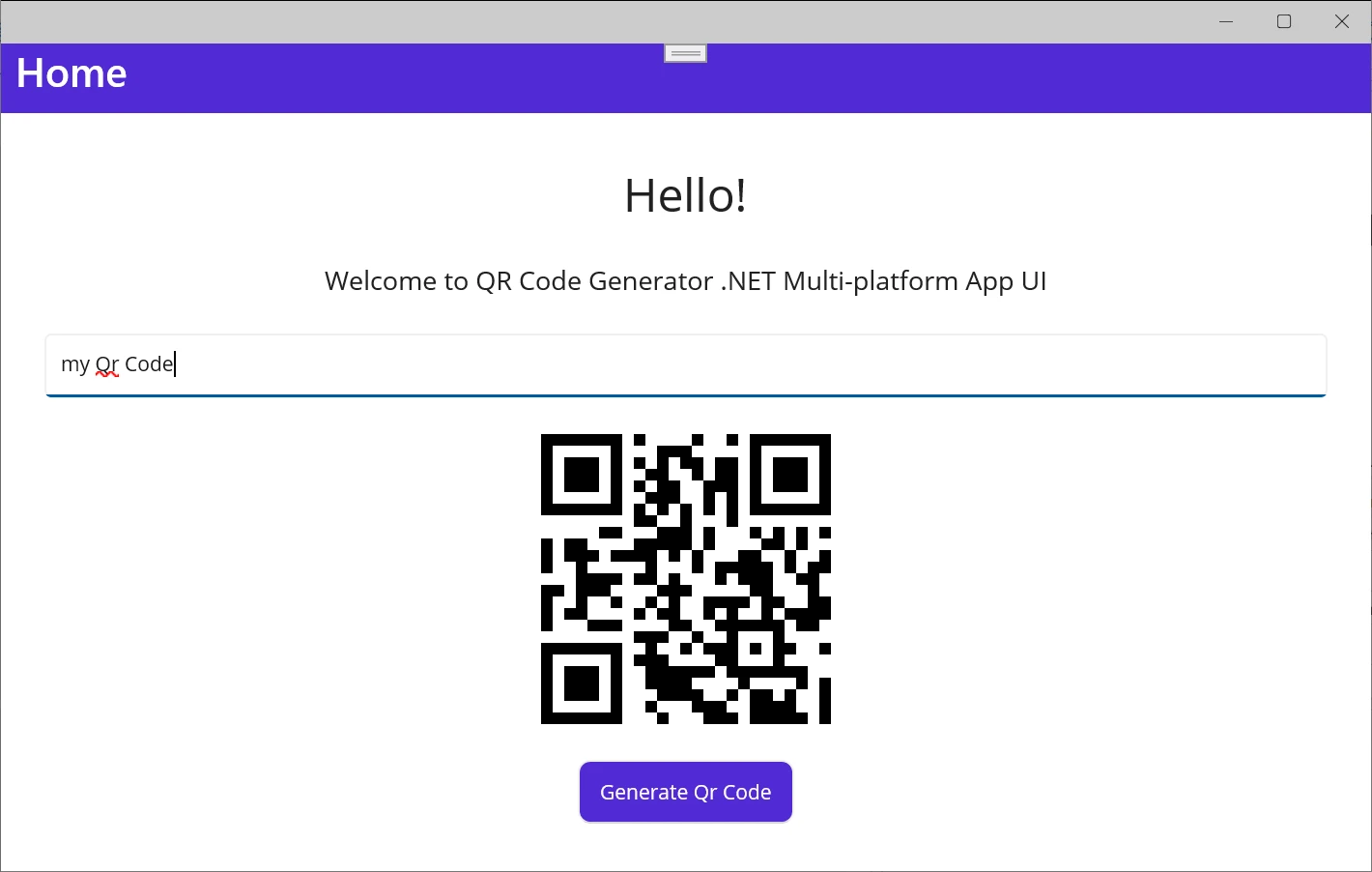
Task: Click the misspelled word "Qr" in the entry
Action: [x=106, y=364]
